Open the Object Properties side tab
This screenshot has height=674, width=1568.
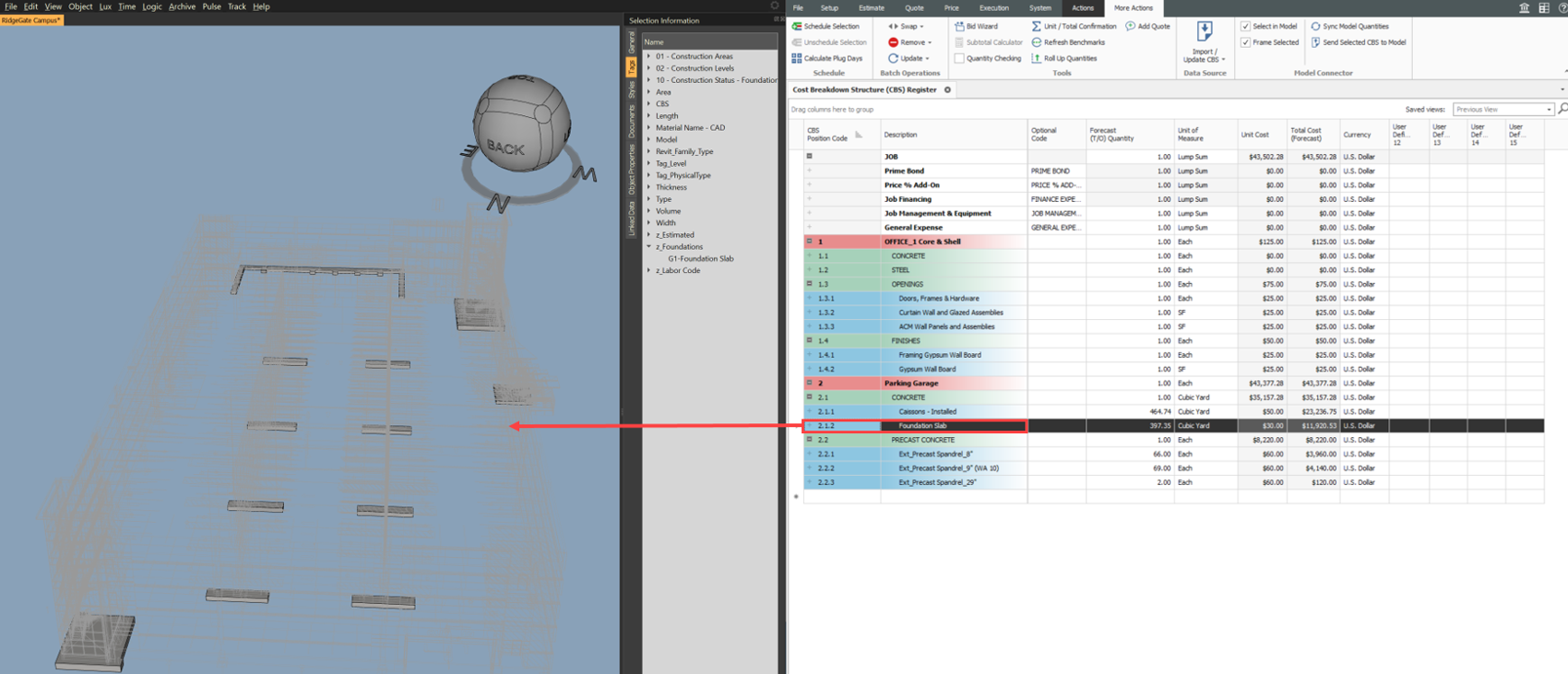coord(632,170)
